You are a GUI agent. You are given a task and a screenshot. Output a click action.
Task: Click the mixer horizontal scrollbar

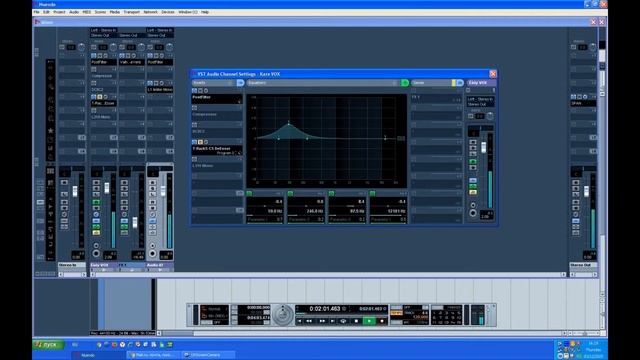pyautogui.click(x=328, y=275)
